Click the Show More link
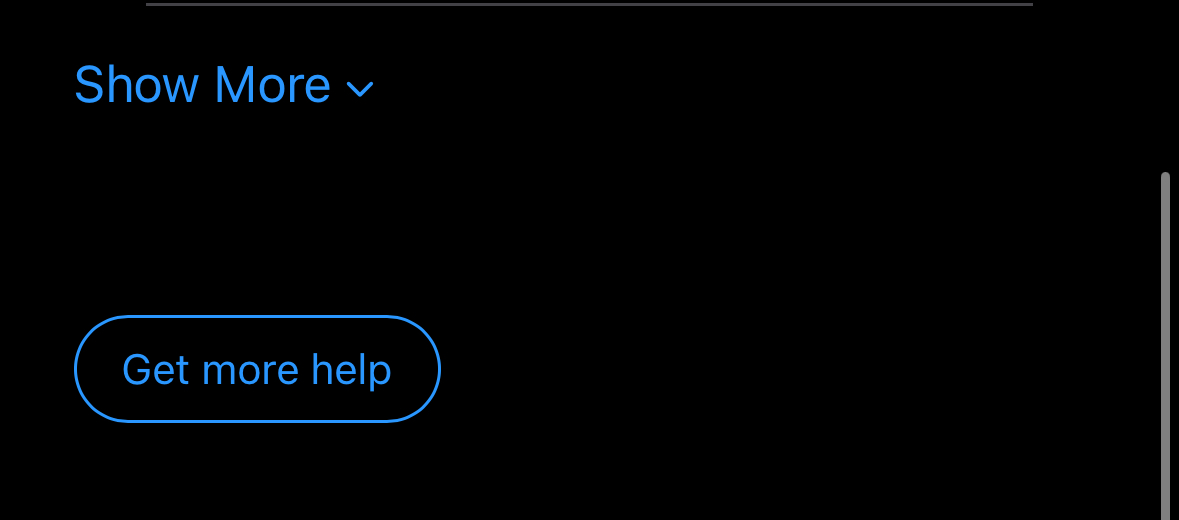 coord(202,86)
